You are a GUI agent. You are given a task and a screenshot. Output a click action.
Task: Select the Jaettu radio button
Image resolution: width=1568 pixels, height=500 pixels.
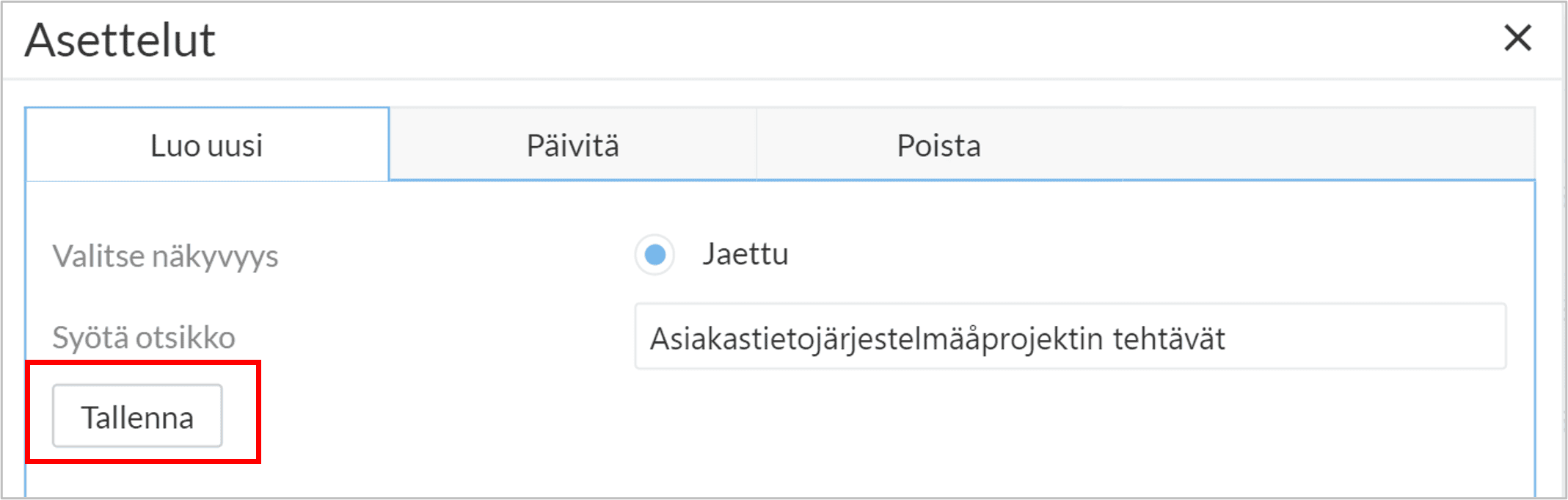pyautogui.click(x=654, y=255)
